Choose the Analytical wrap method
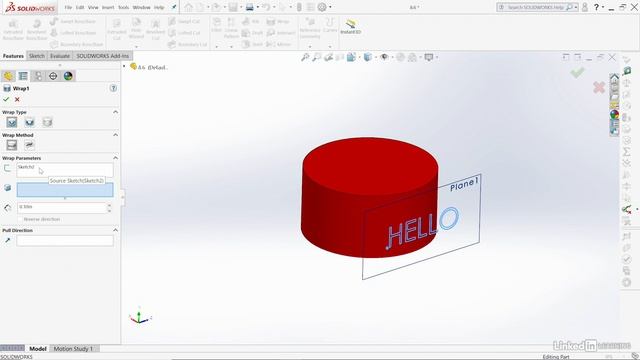This screenshot has width=640, height=360. pos(12,145)
